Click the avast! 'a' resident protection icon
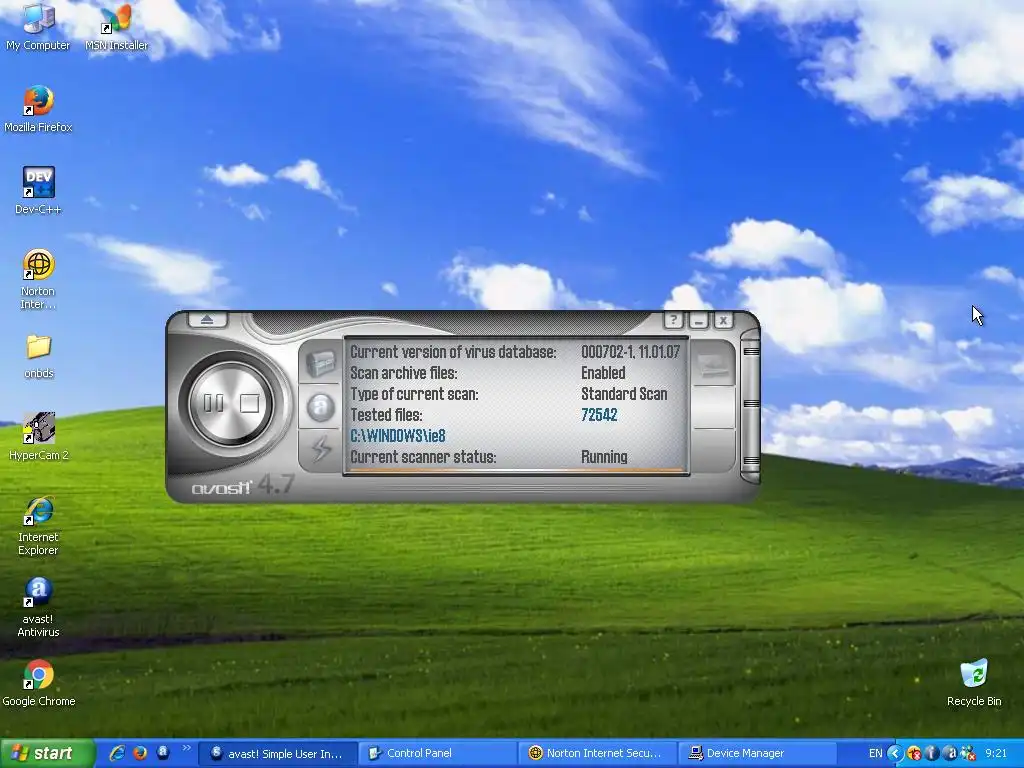Viewport: 1024px width, 768px height. [321, 407]
